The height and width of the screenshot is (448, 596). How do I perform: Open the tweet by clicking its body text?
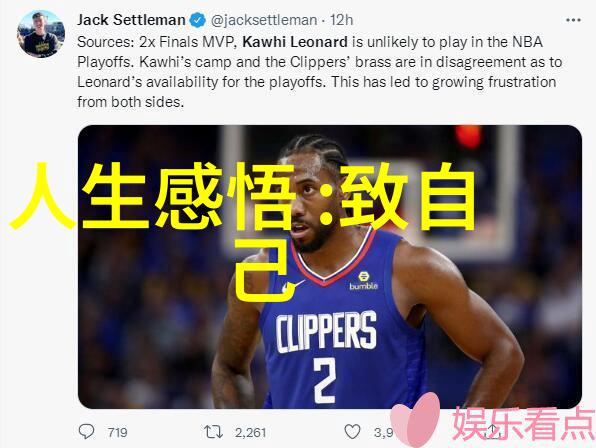[319, 72]
